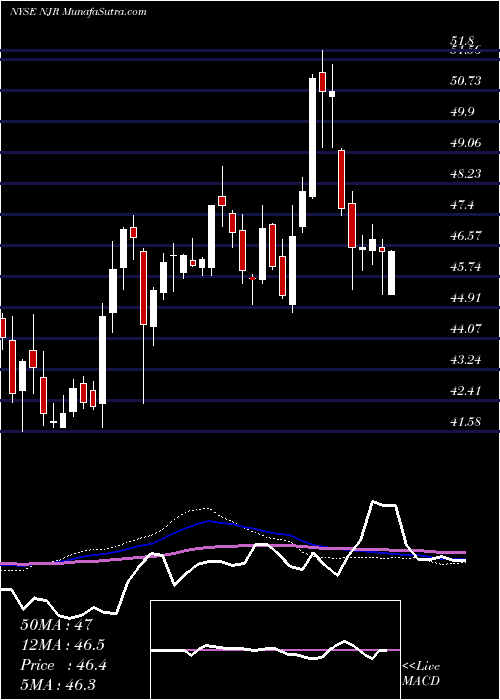Click the NYSE NJR MunafaSutra.com title text
The height and width of the screenshot is (700, 500).
(78, 12)
